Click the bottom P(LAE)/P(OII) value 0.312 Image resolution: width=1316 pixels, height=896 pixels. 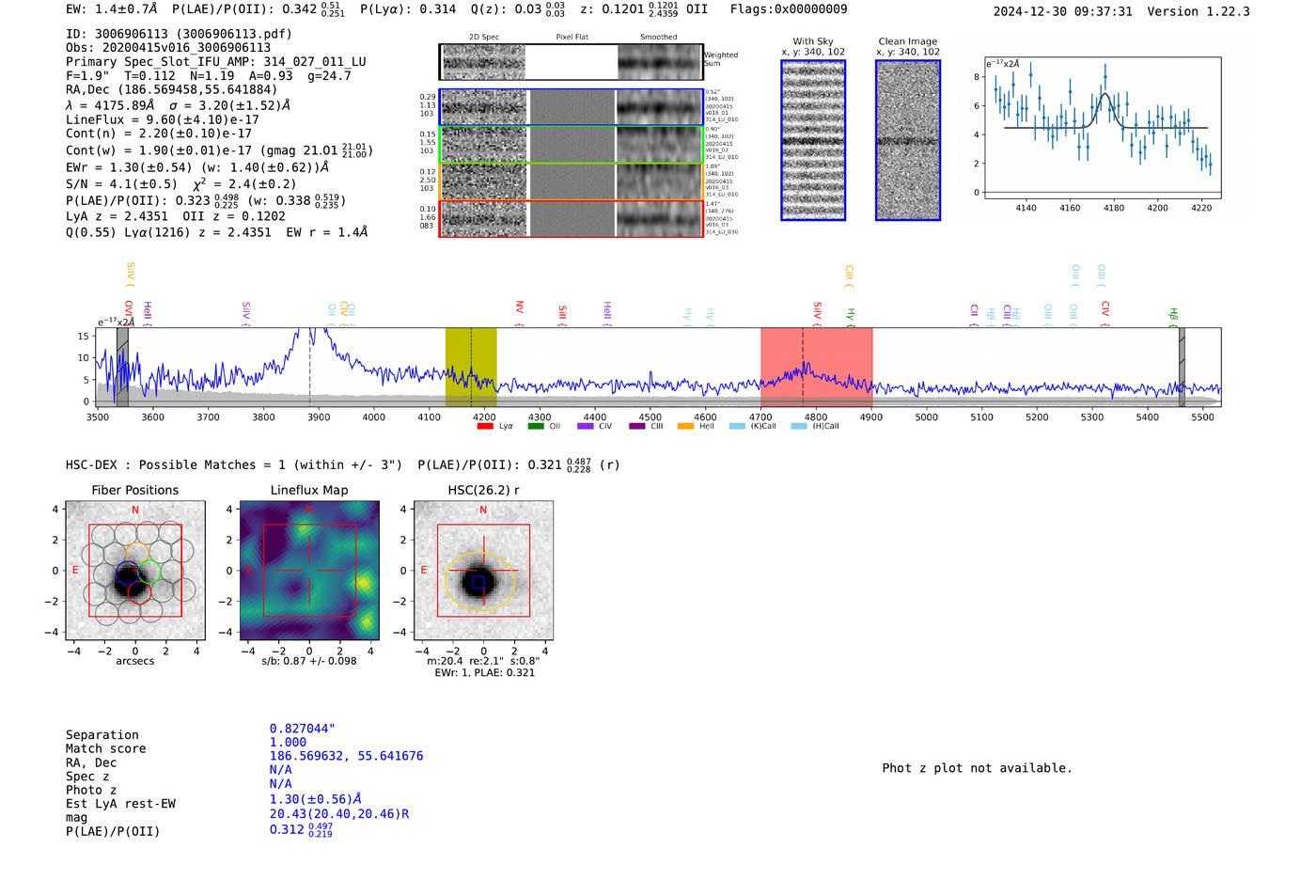(x=301, y=830)
